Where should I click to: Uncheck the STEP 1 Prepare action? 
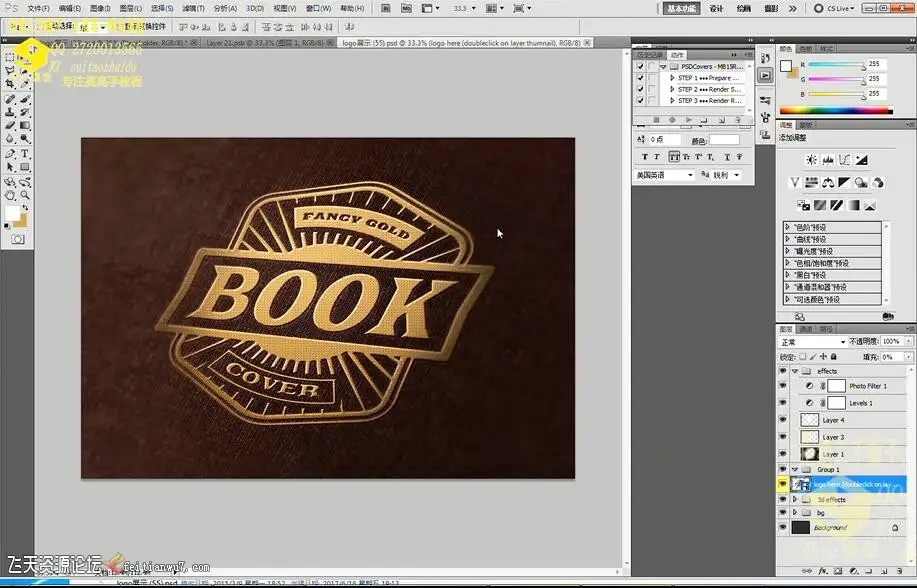(640, 78)
